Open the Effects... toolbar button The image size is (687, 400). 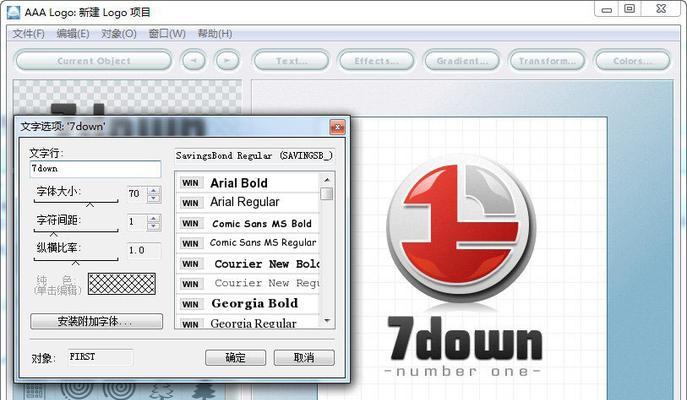click(x=376, y=61)
